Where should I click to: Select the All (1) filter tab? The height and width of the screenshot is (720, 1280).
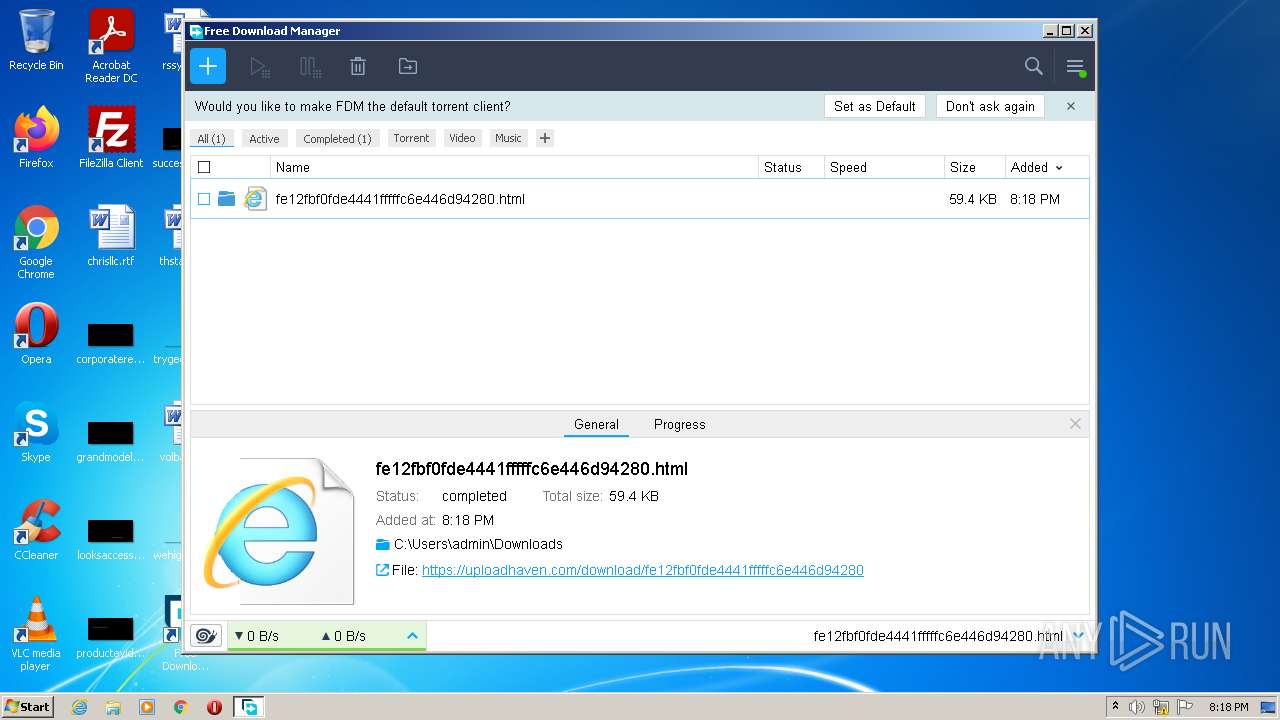click(211, 139)
